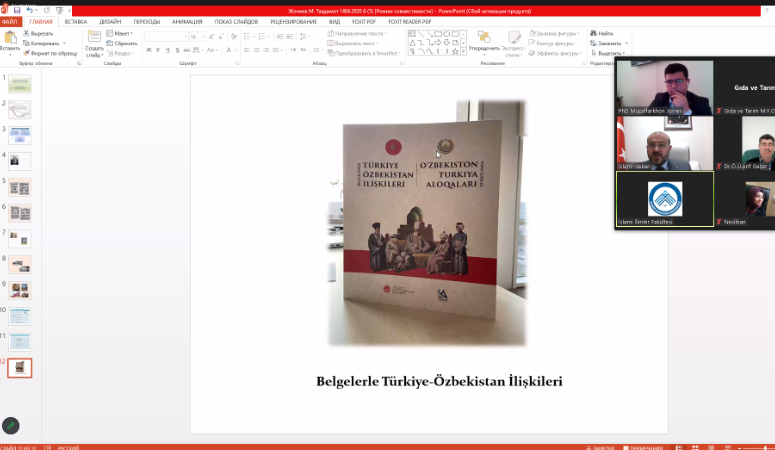
Task: Click the Redo icon in quick access toolbar
Action: click(x=47, y=10)
